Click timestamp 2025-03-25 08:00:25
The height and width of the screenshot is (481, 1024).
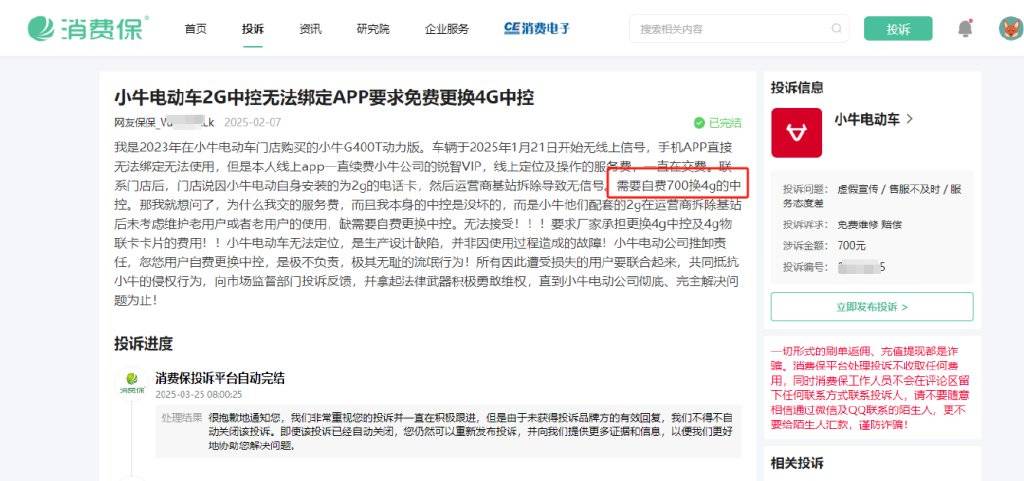tap(199, 395)
